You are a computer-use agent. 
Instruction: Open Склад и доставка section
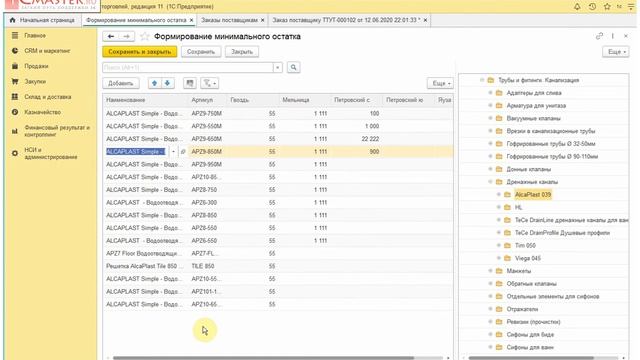pos(47,97)
